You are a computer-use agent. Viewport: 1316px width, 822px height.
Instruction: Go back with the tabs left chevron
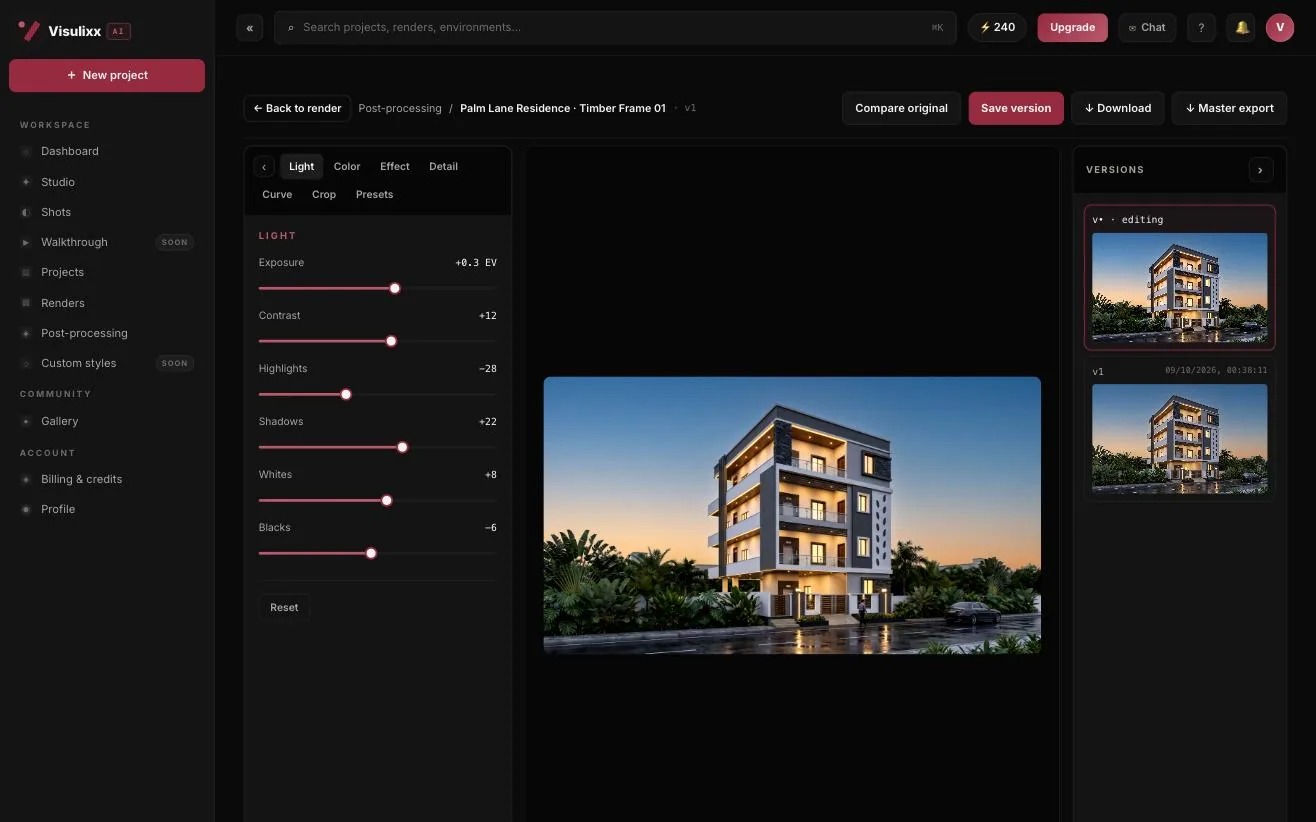point(264,167)
